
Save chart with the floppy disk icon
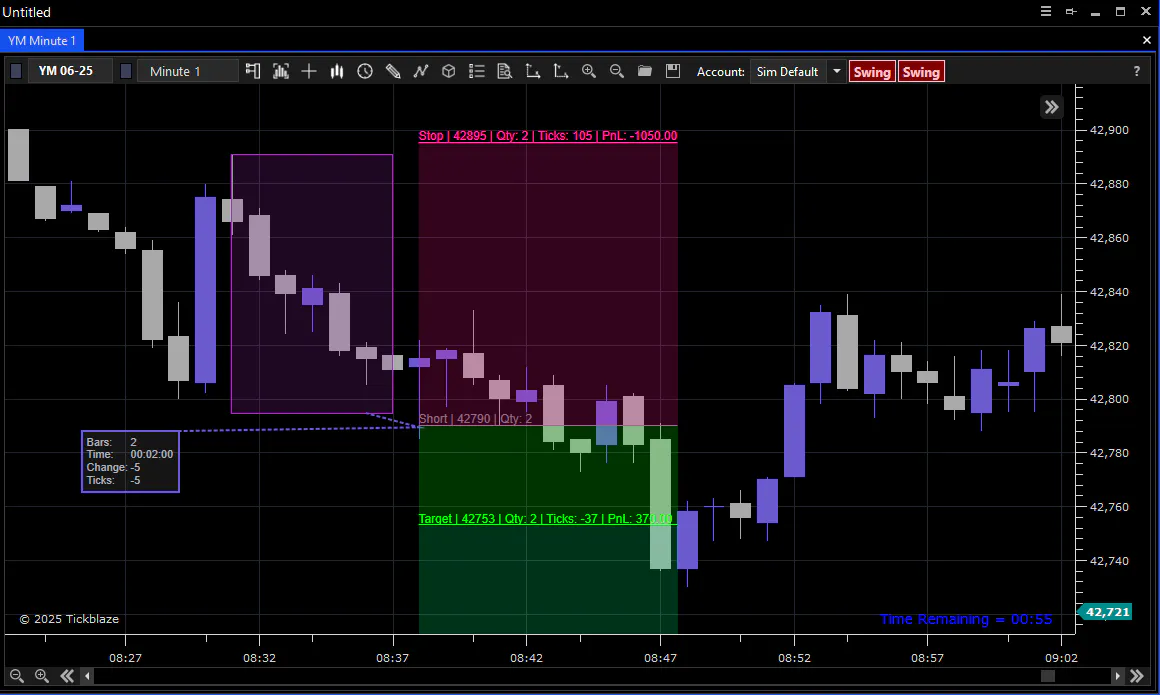[x=672, y=71]
